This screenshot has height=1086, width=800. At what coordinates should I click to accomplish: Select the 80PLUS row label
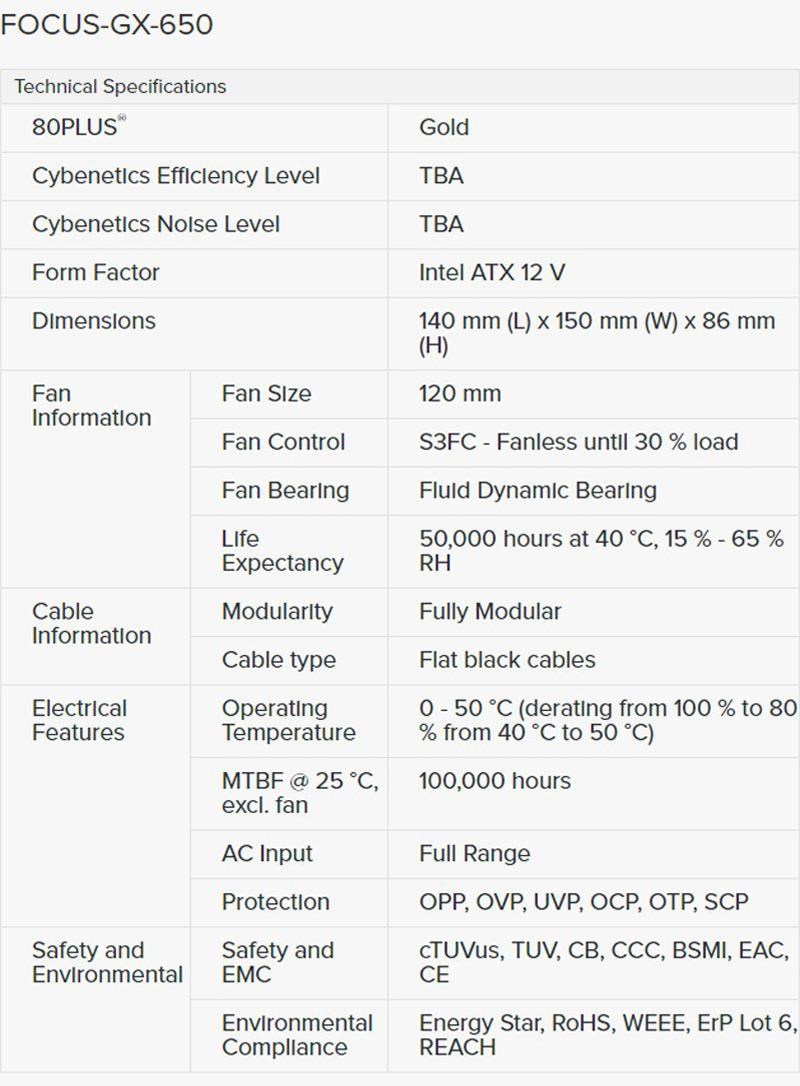click(x=76, y=127)
